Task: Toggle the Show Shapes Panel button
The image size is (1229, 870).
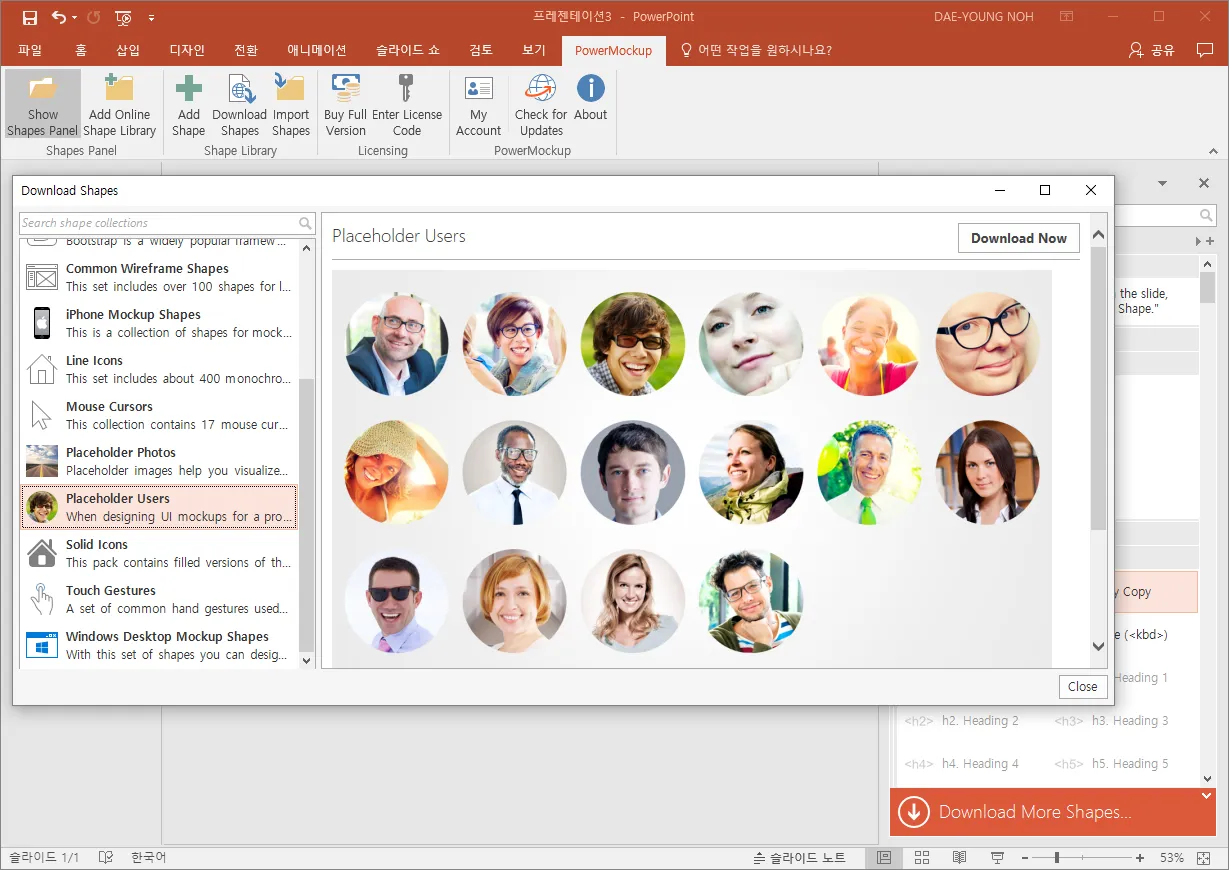Action: tap(43, 105)
